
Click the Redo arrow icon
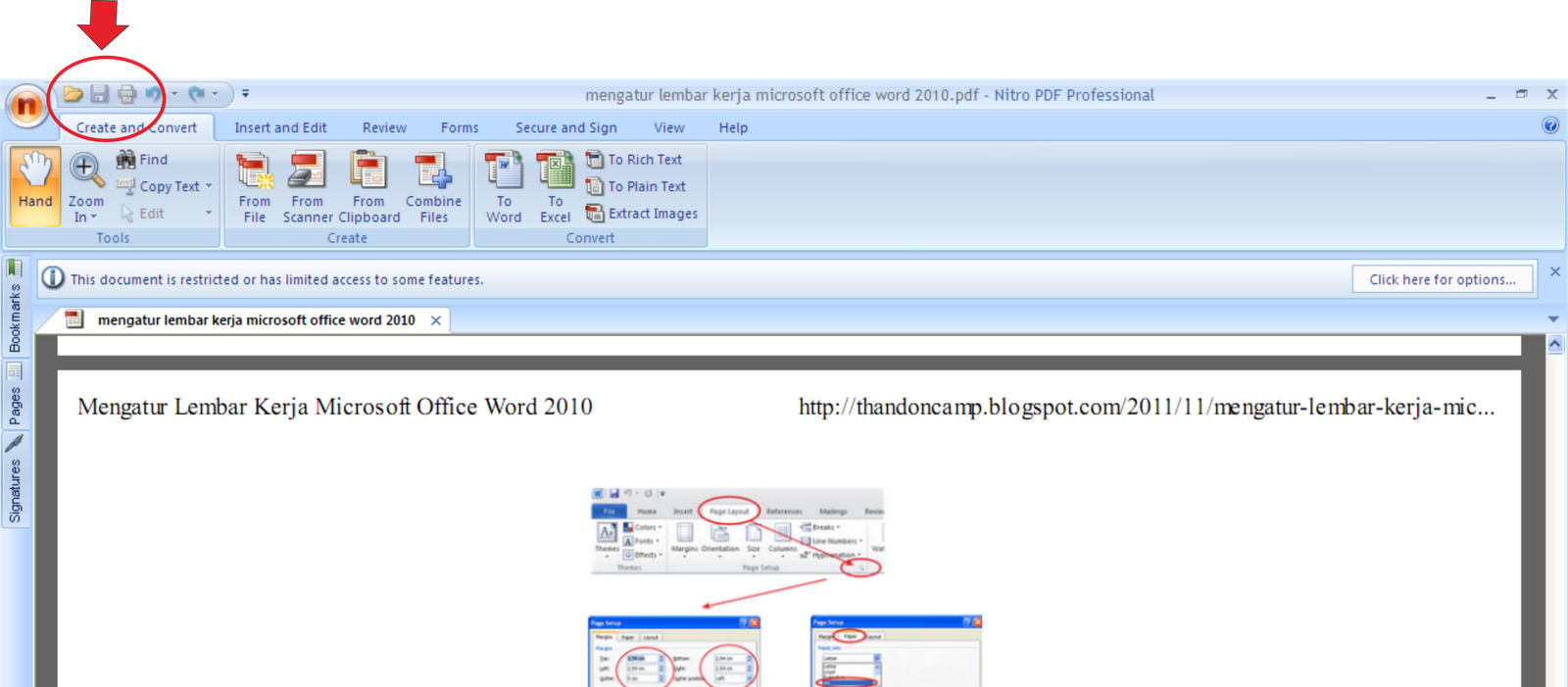point(196,94)
